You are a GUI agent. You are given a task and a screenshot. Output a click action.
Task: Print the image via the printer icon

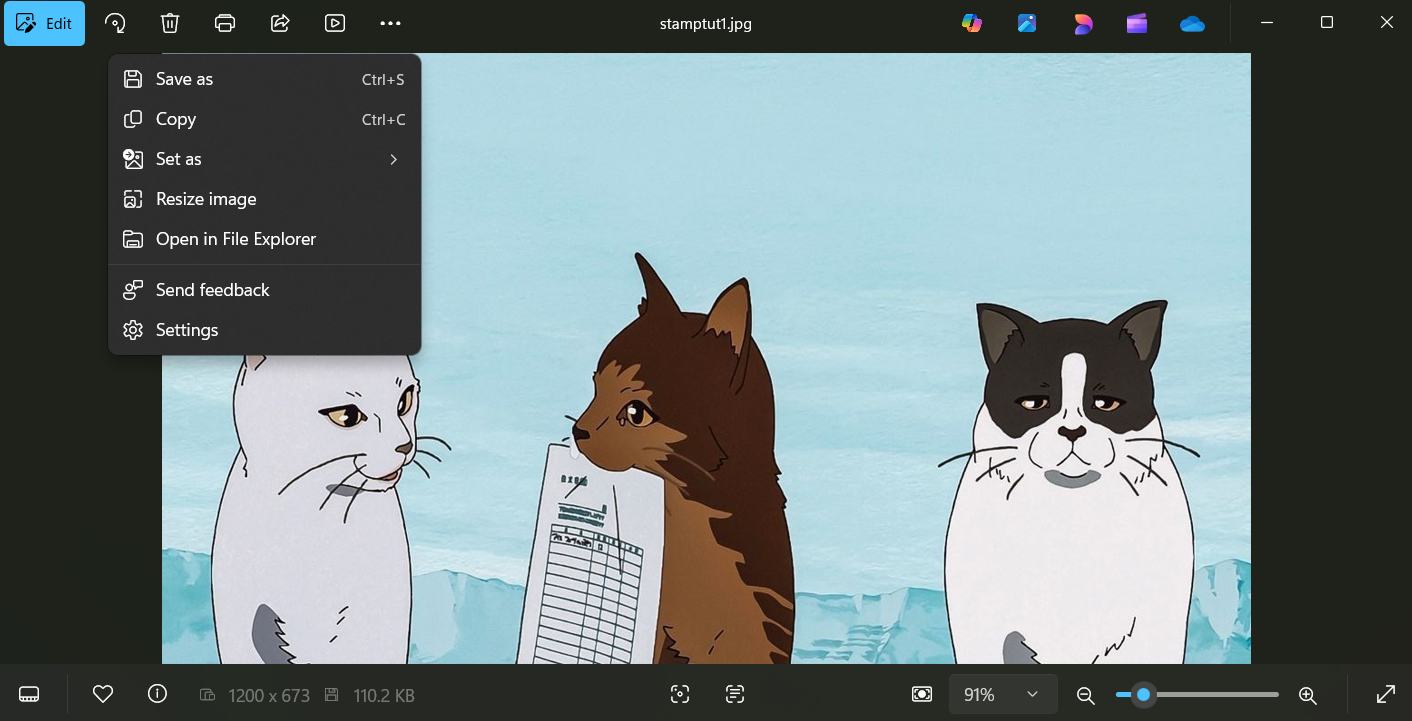click(225, 23)
